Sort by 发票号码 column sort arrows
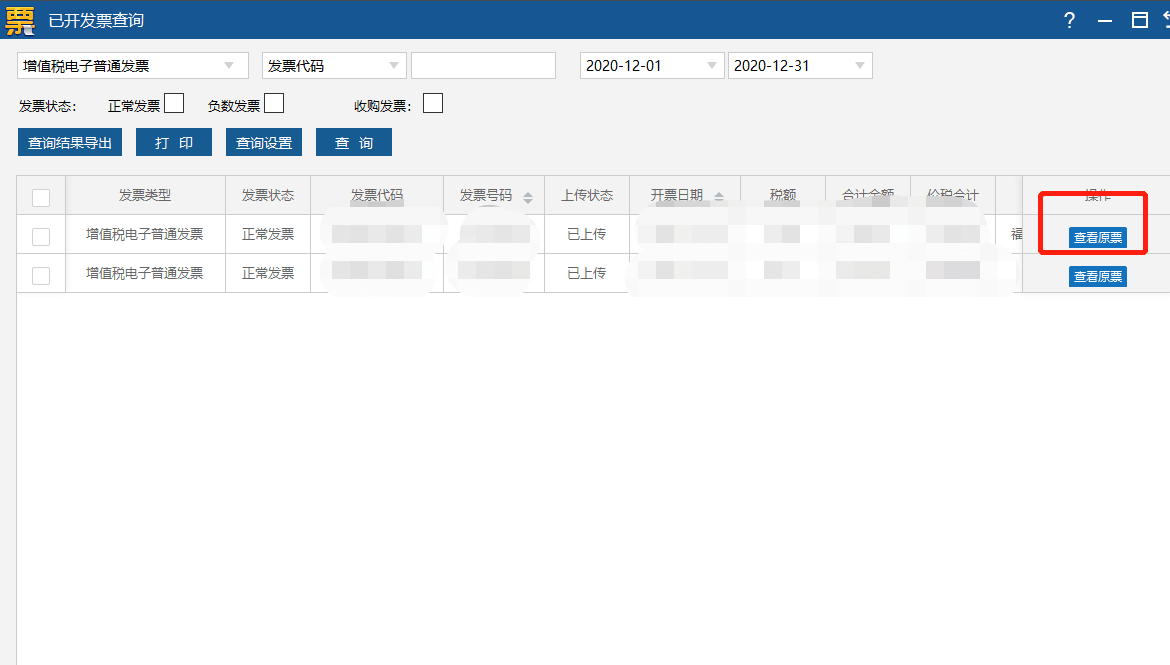The height and width of the screenshot is (665, 1170). [x=528, y=197]
